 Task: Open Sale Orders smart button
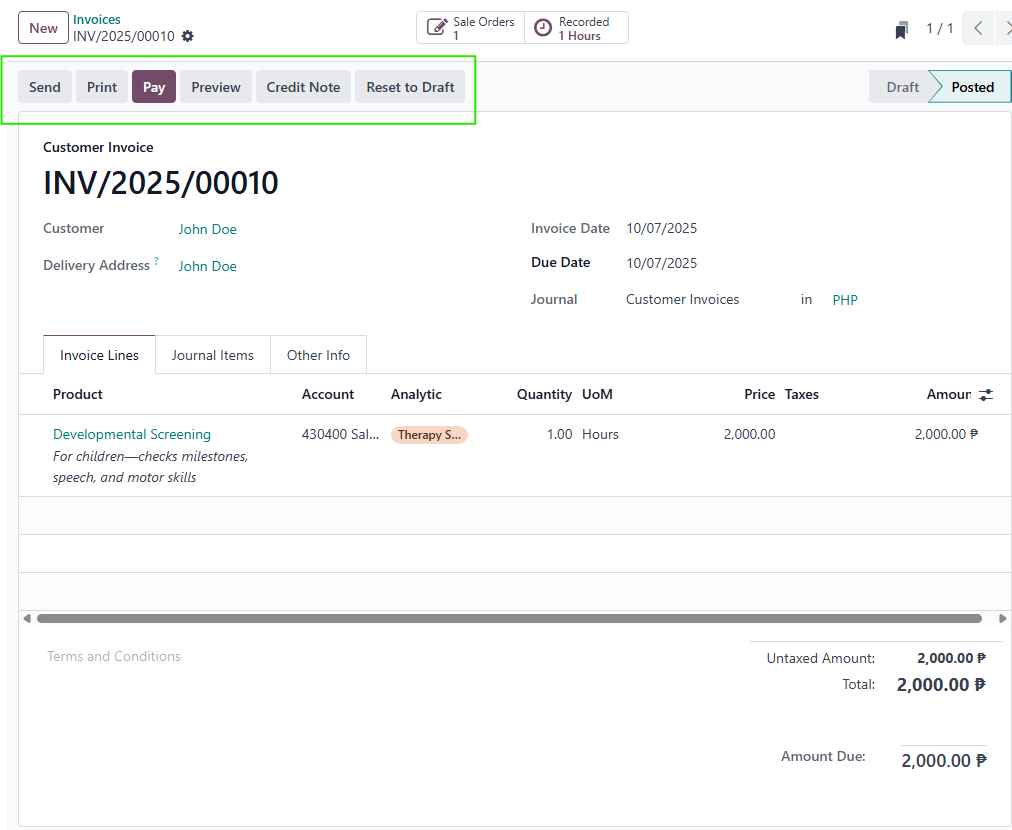pyautogui.click(x=471, y=28)
